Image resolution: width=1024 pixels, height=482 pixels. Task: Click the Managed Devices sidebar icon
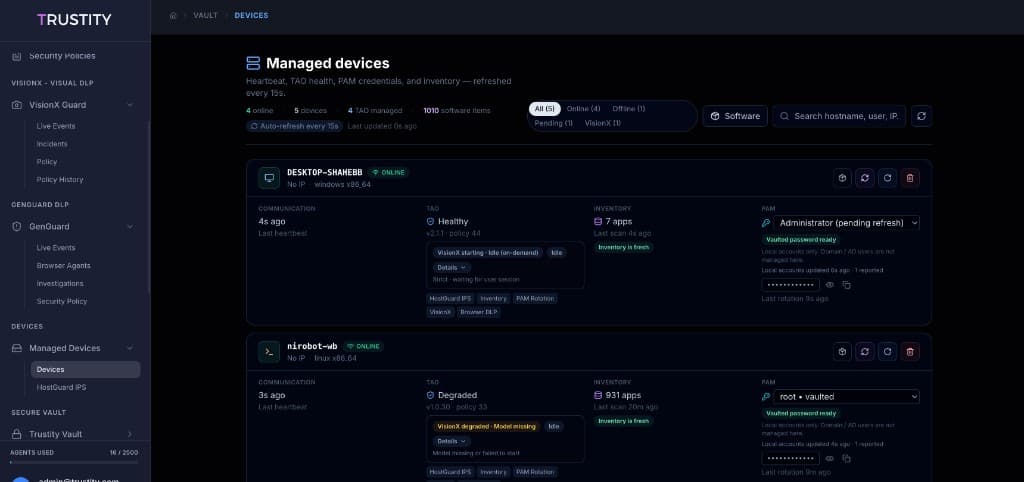[17, 348]
